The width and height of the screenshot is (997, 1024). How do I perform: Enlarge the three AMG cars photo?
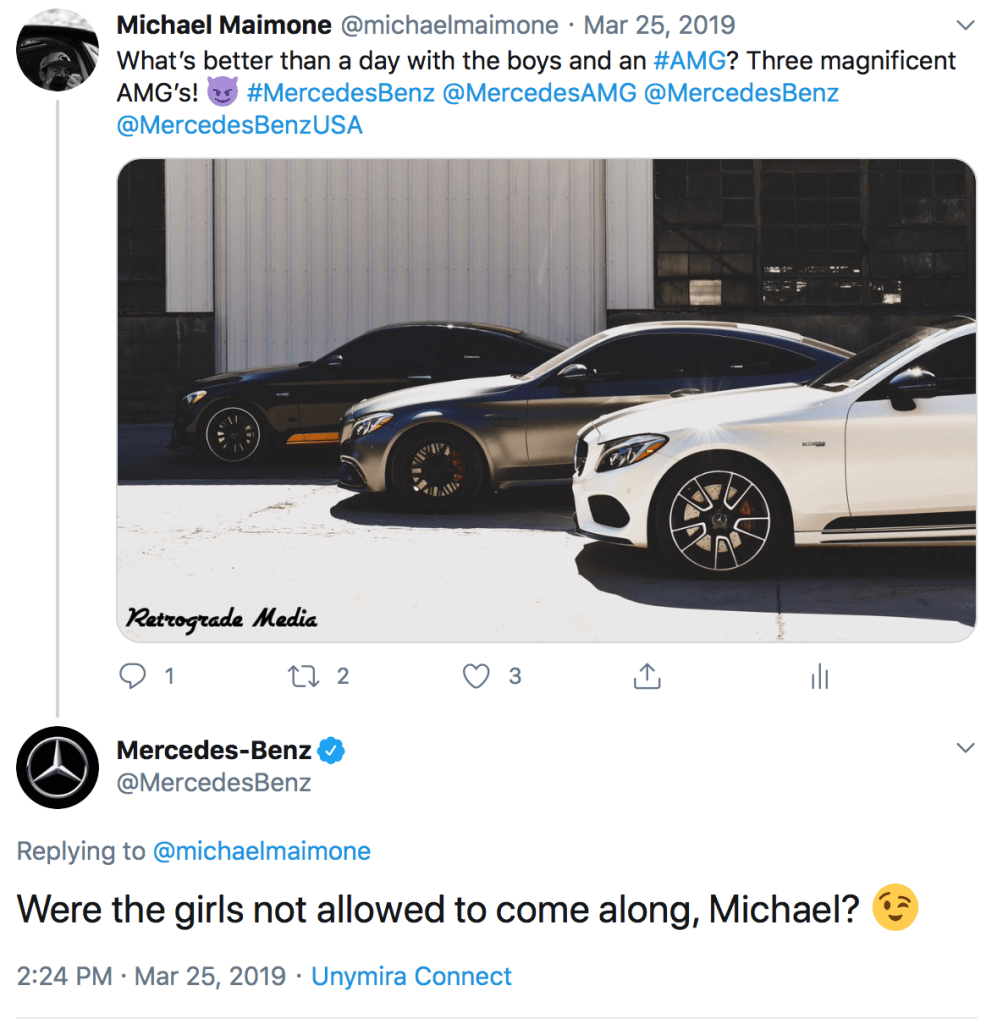(x=546, y=400)
